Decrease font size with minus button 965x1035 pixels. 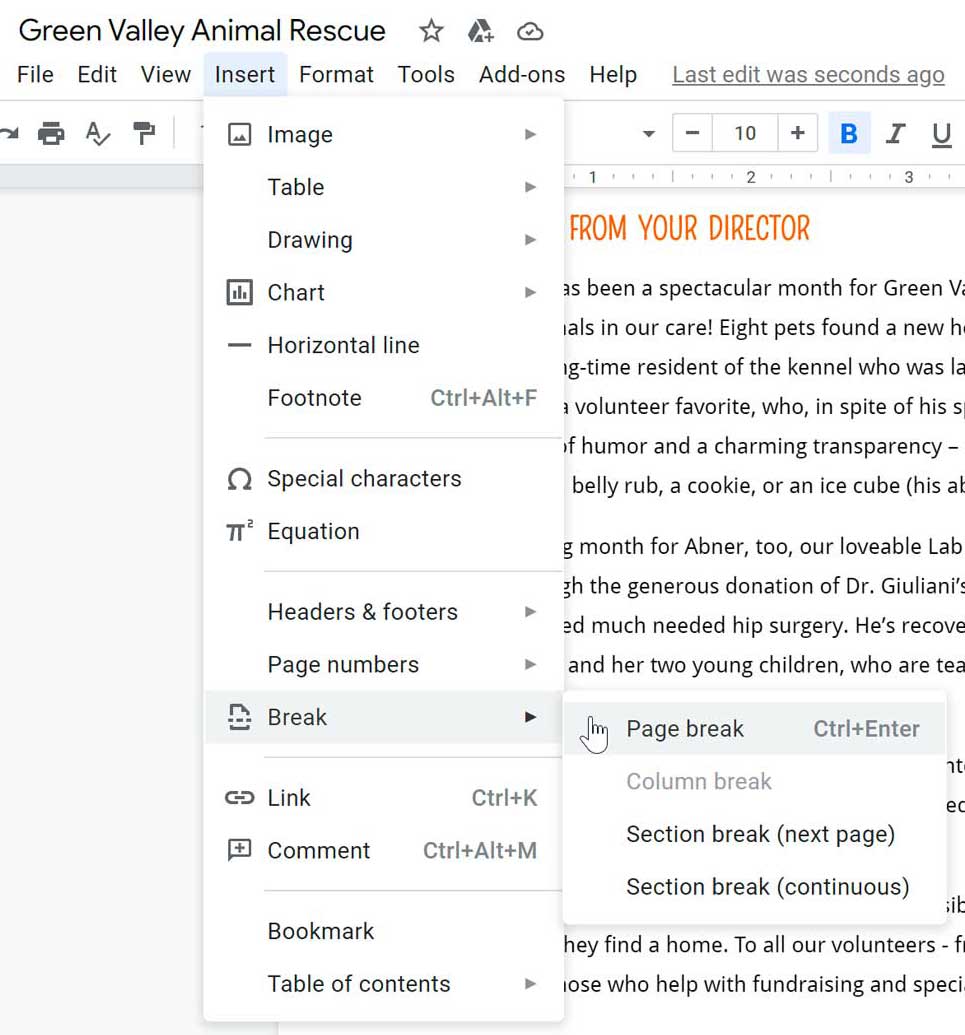(x=692, y=133)
